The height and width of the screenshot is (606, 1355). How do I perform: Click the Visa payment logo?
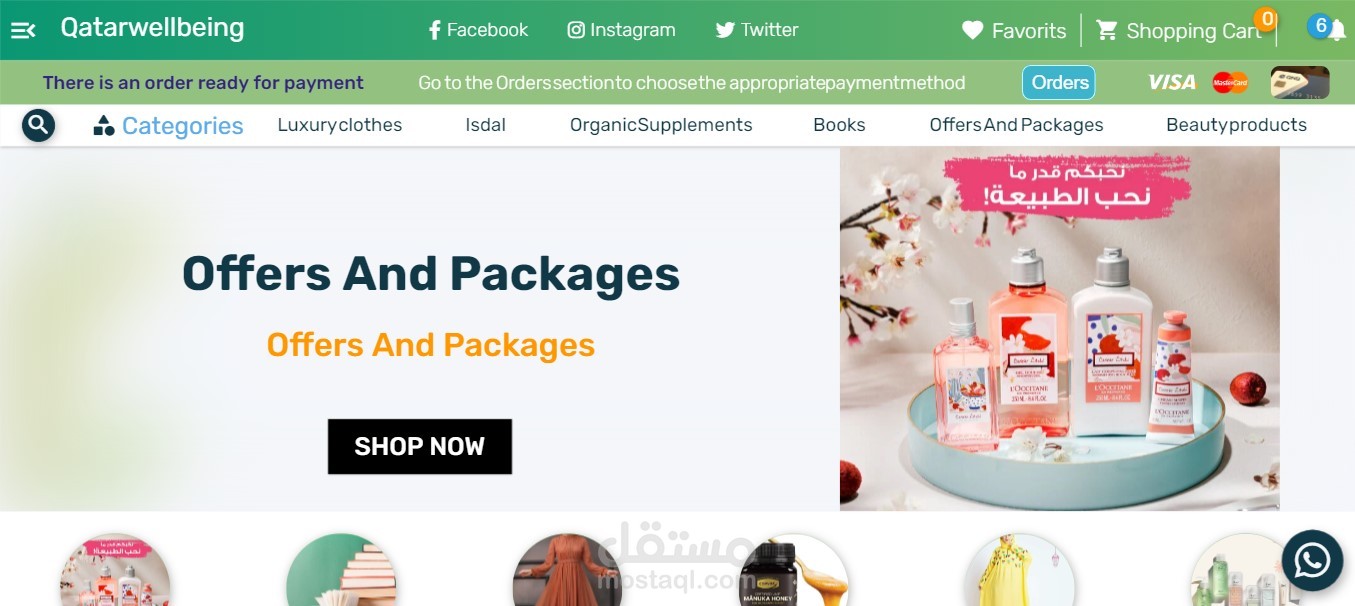click(1171, 82)
